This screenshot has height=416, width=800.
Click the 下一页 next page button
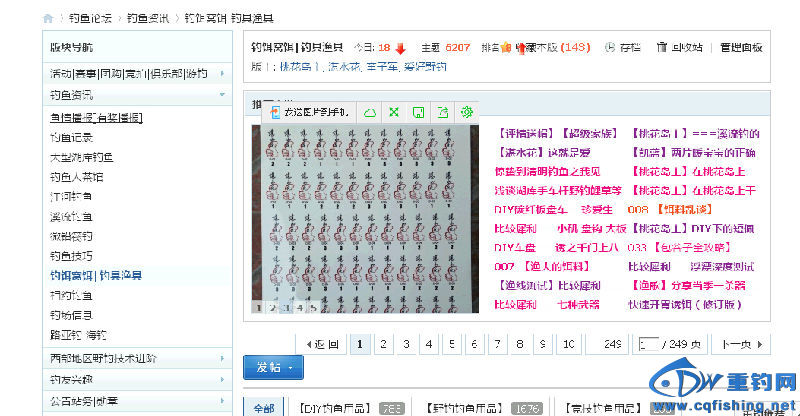point(741,345)
